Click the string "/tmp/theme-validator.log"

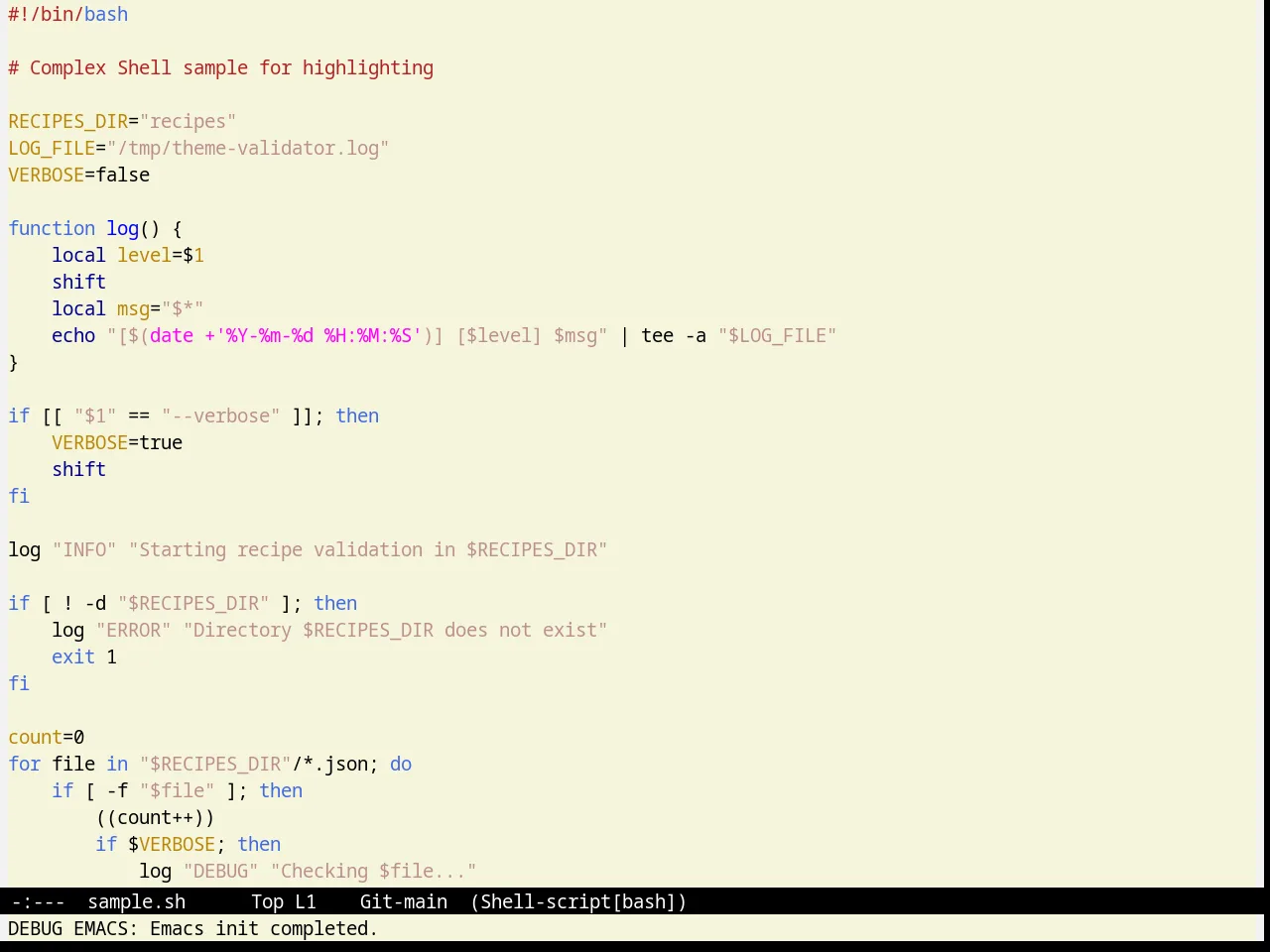point(248,149)
